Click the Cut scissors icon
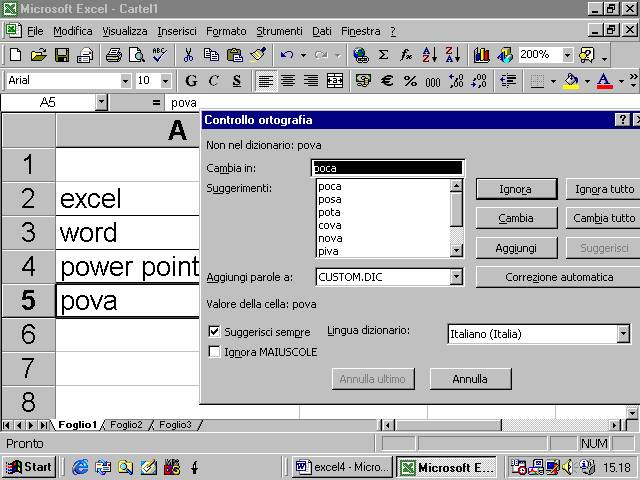Viewport: 640px width, 480px height. [x=188, y=55]
